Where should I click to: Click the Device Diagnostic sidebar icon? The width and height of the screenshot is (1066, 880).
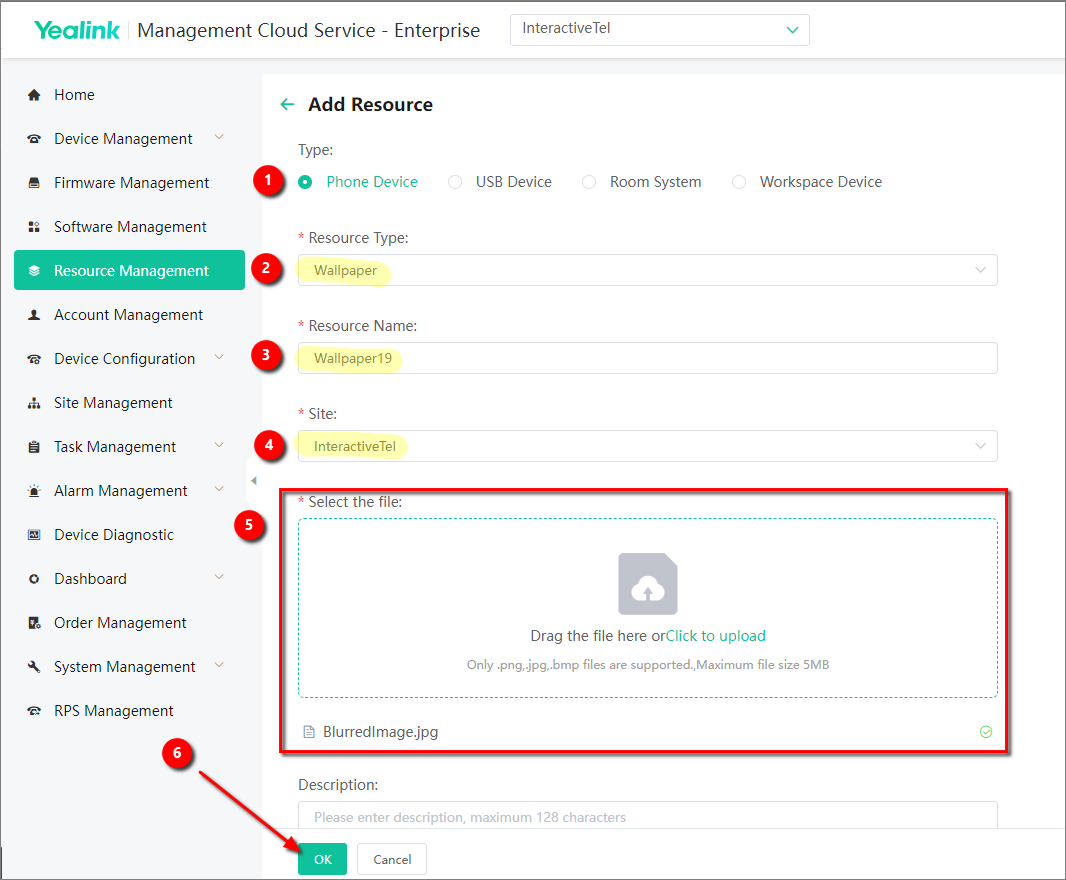[34, 535]
